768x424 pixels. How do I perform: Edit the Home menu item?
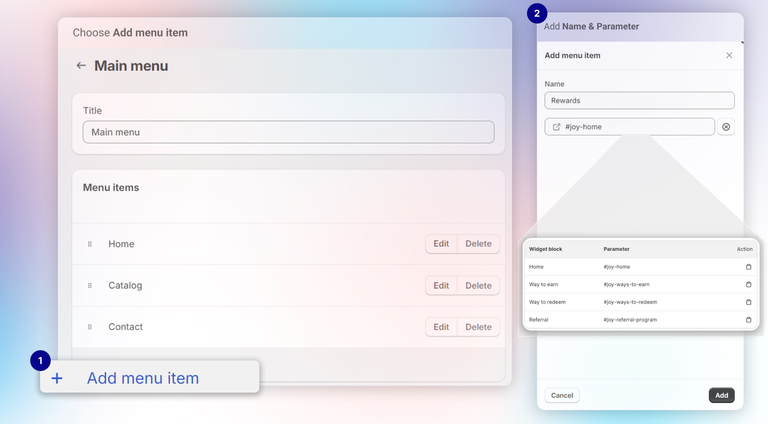pyautogui.click(x=441, y=244)
